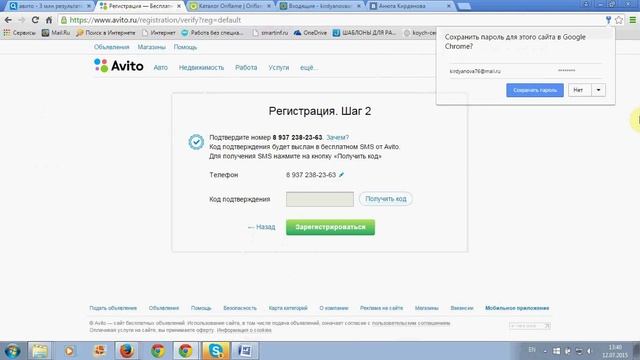Screen dimensions: 640x360
Task: Bookmark this page with the star icon
Action: pos(619,20)
